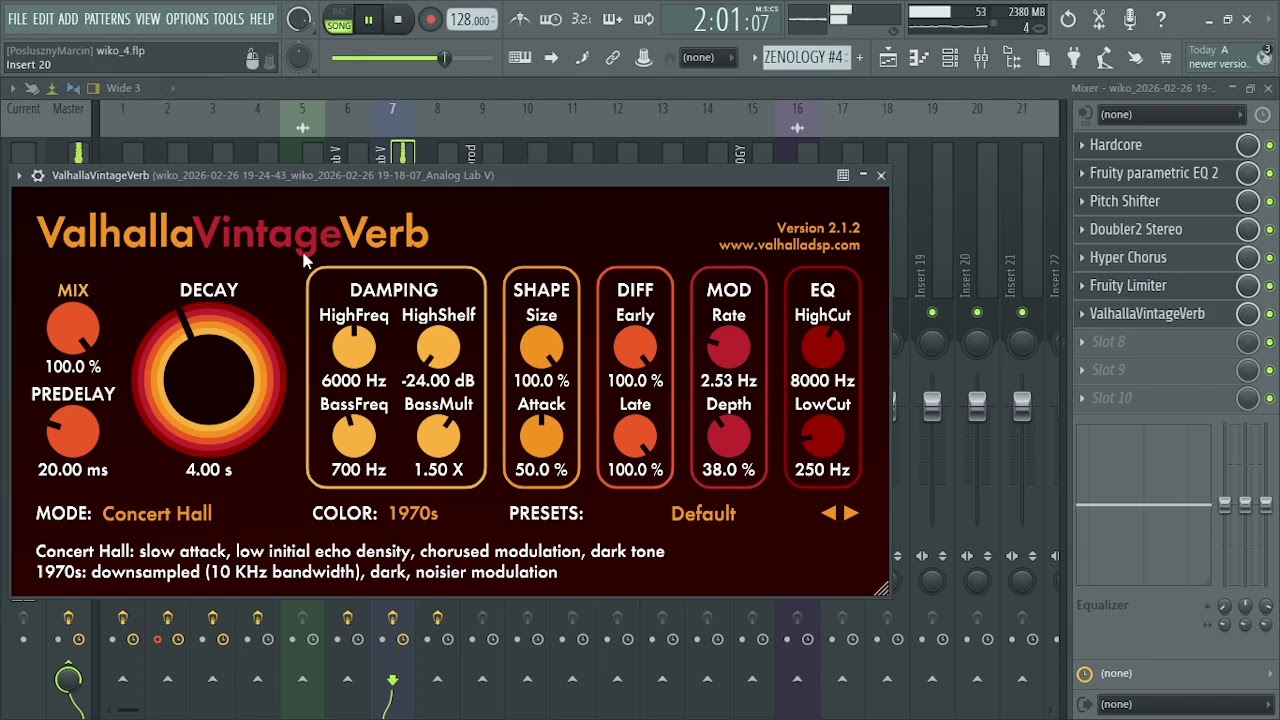Click the record button

tap(430, 20)
